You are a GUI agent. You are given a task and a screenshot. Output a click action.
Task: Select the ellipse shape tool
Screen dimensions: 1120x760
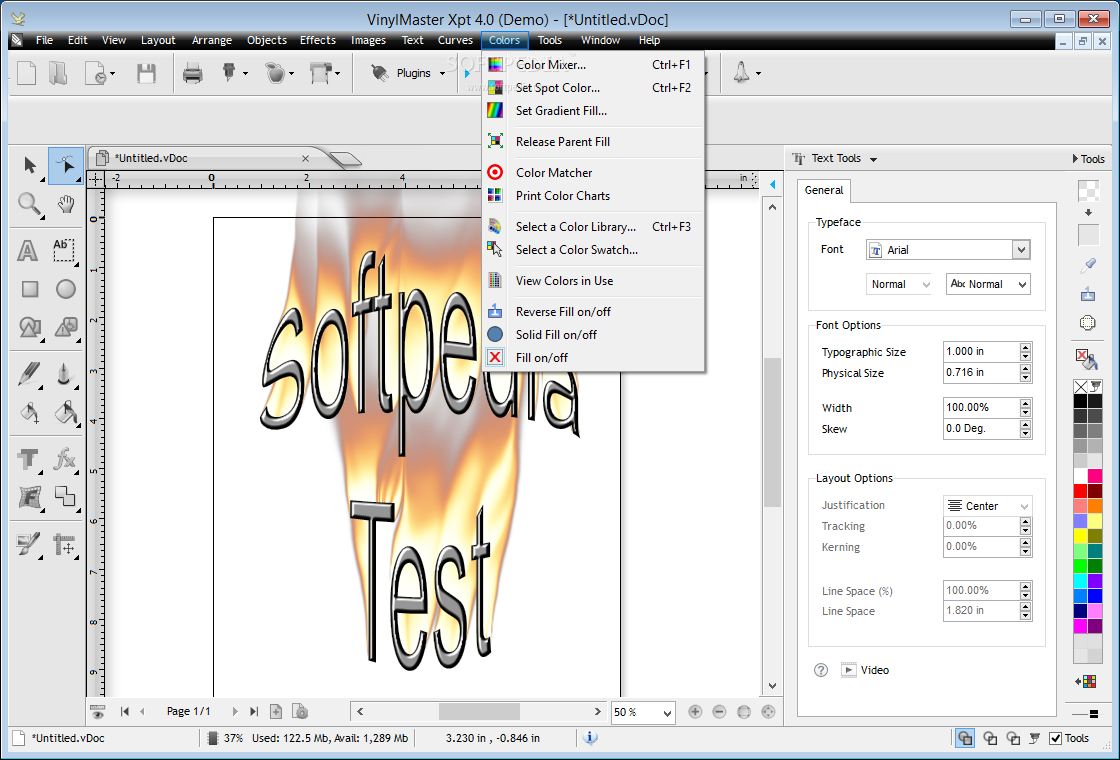(66, 289)
